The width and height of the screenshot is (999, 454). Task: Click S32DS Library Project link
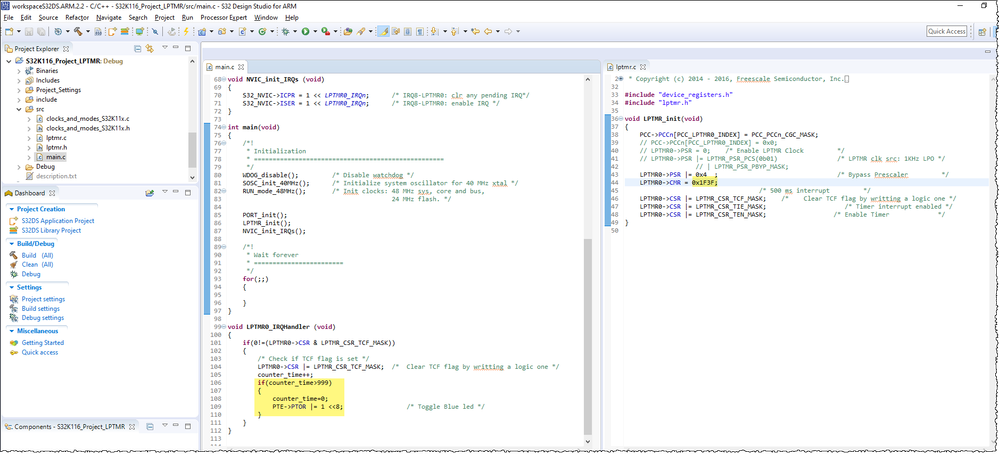pos(52,231)
